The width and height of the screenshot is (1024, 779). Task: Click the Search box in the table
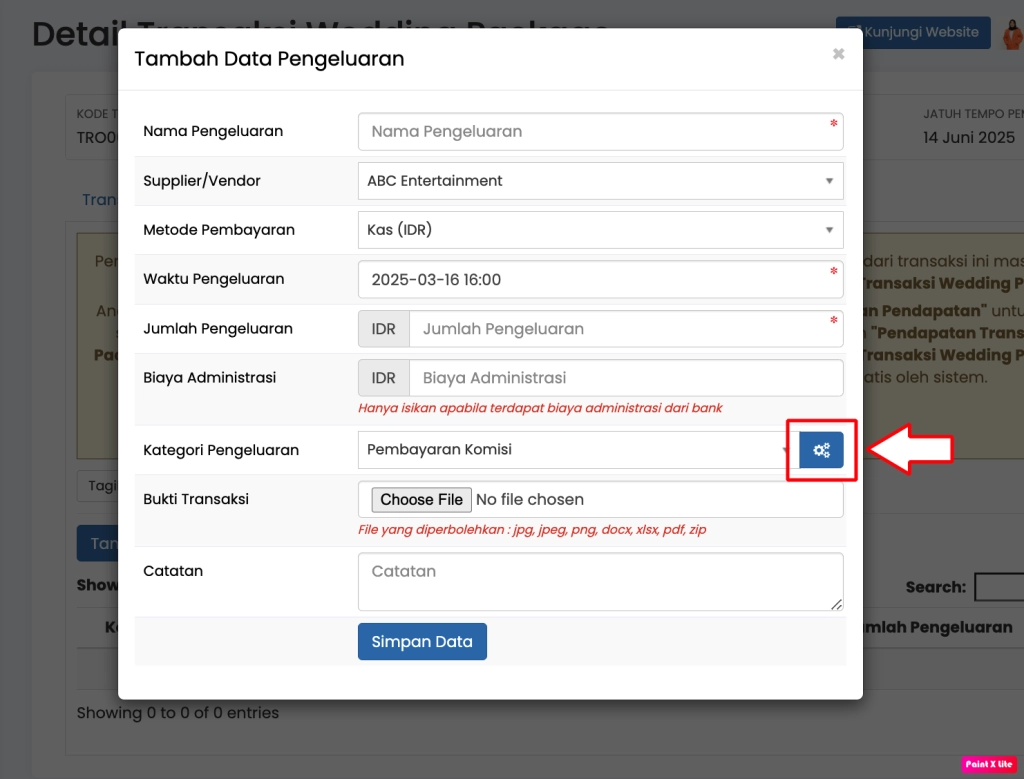pyautogui.click(x=998, y=587)
